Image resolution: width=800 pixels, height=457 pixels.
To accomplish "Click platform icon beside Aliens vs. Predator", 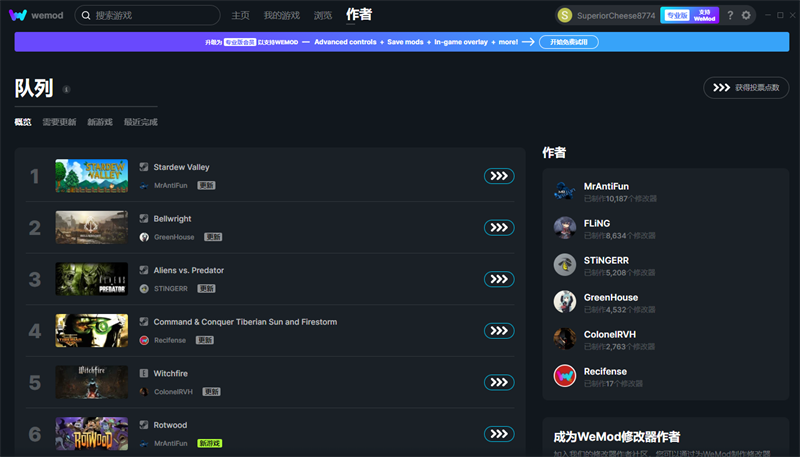I will 144,270.
